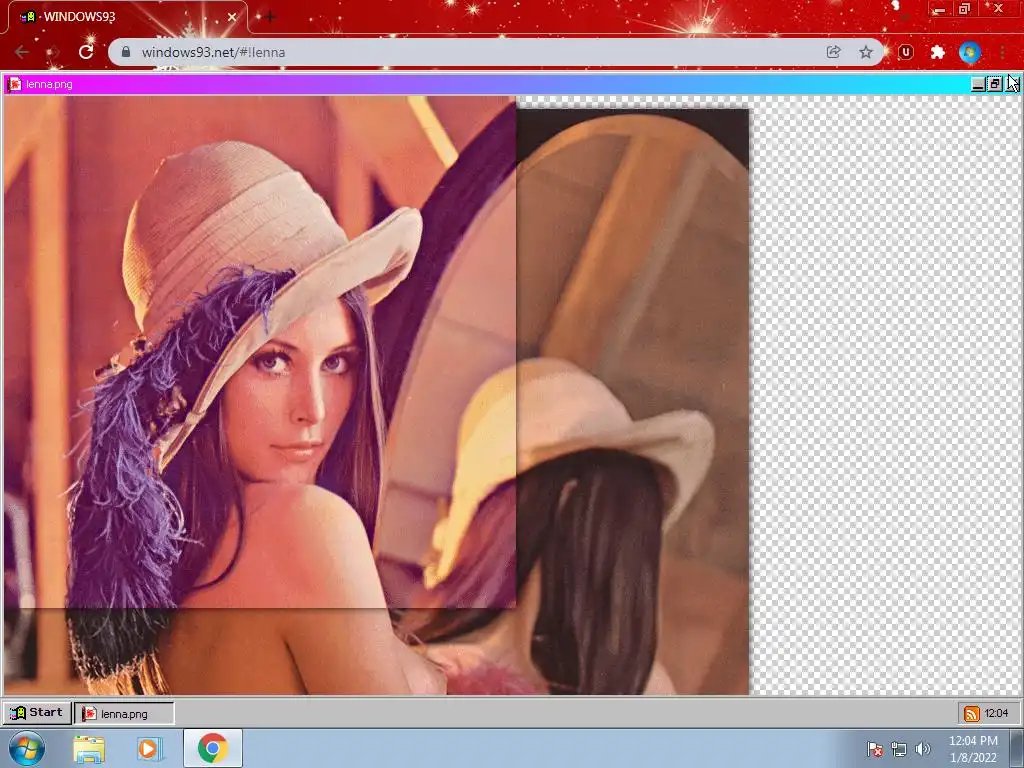Screen dimensions: 1024x768
Task: Share this page via the share icon
Action: click(833, 52)
